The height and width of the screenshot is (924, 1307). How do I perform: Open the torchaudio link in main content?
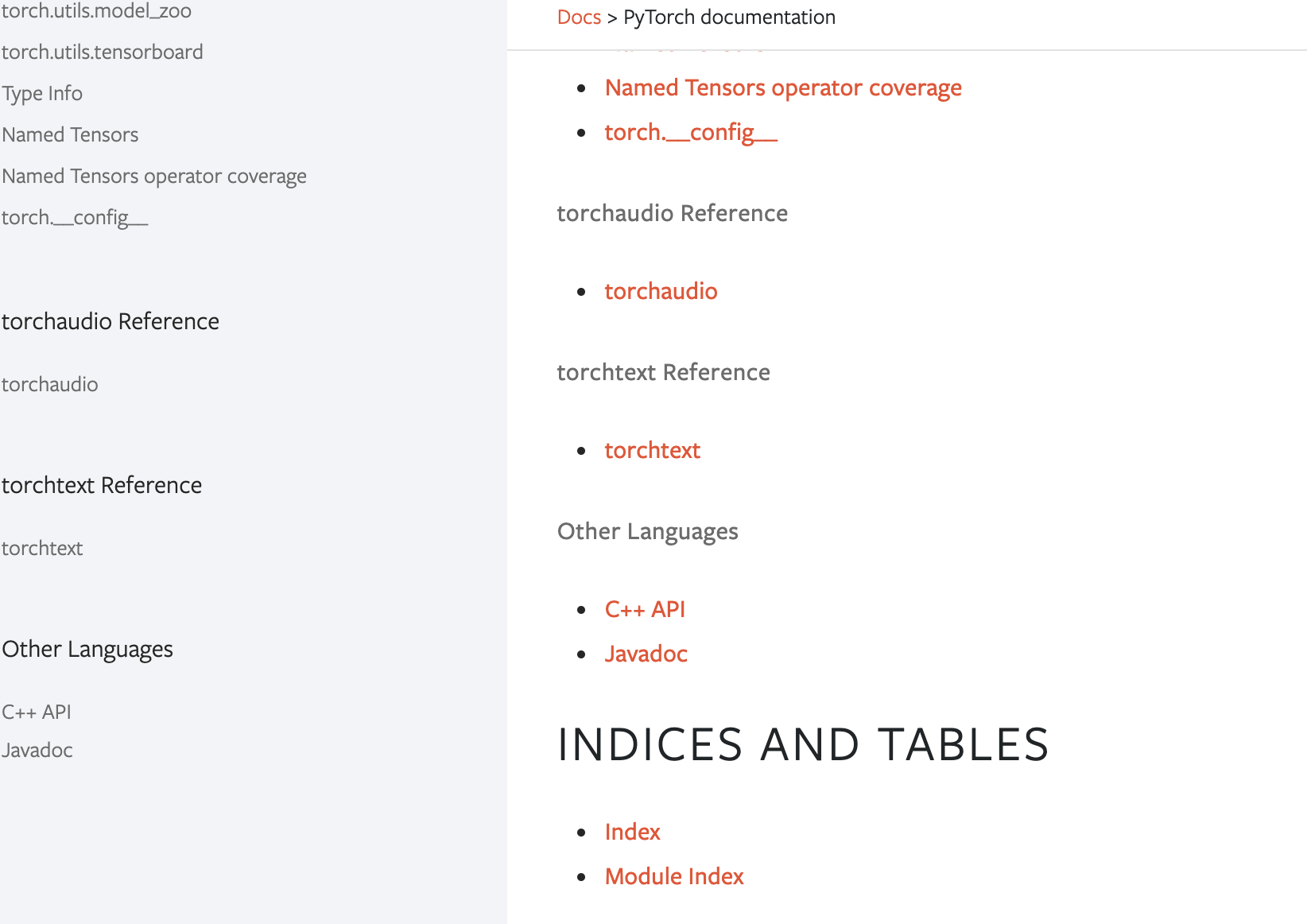click(x=661, y=291)
